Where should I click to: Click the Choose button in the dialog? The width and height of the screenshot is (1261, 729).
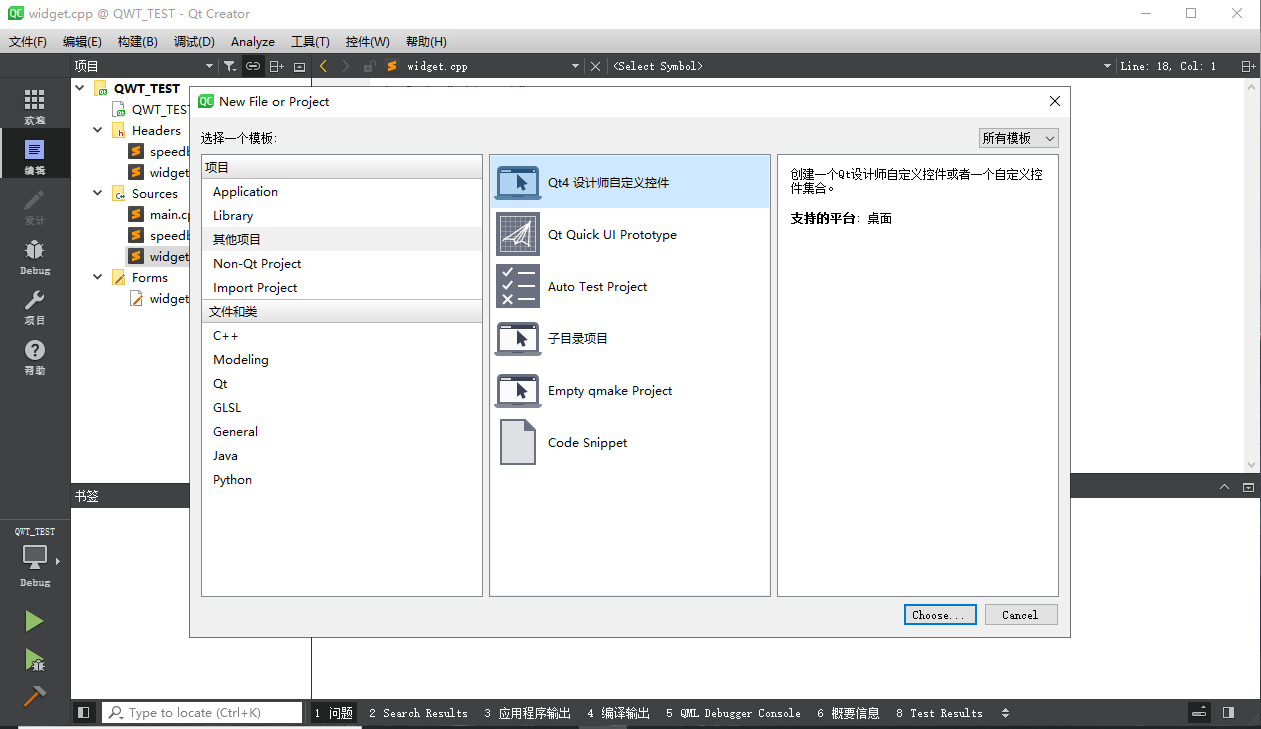click(x=939, y=614)
